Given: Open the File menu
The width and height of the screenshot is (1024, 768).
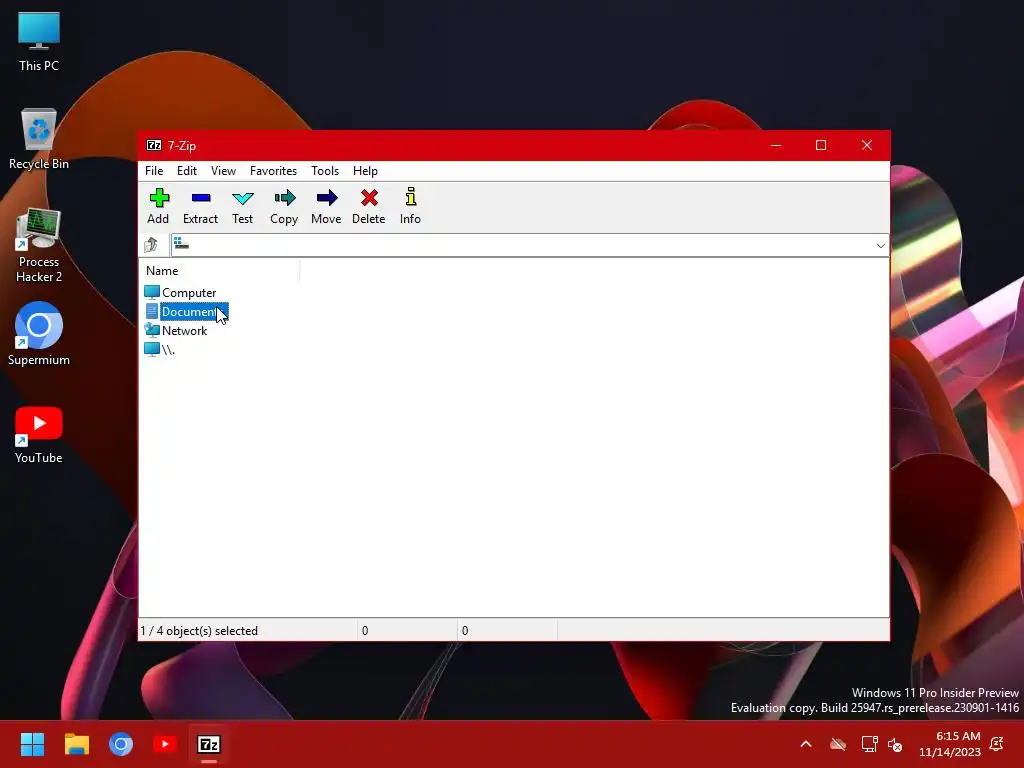Looking at the screenshot, I should coord(154,171).
